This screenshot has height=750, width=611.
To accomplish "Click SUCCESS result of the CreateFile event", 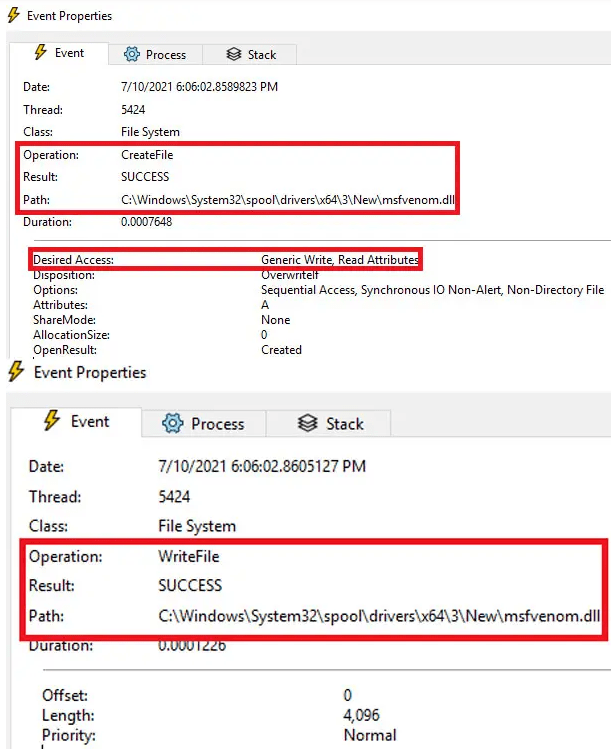I will coord(145,177).
